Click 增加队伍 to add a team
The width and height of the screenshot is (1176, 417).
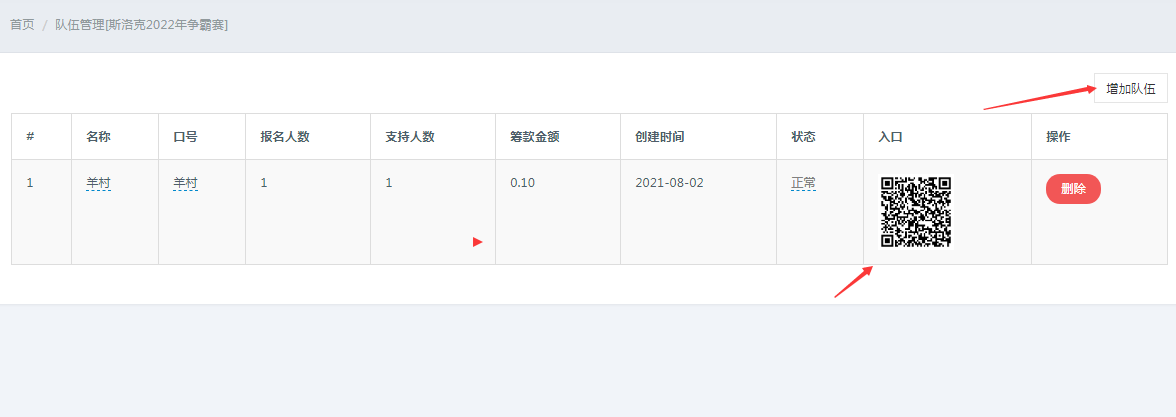coord(1130,88)
